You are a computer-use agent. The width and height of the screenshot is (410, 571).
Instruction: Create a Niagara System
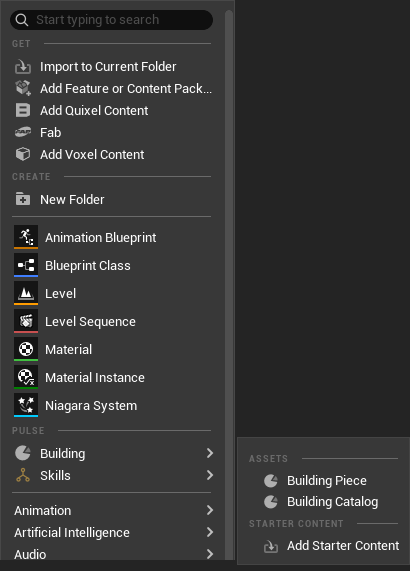(112, 405)
